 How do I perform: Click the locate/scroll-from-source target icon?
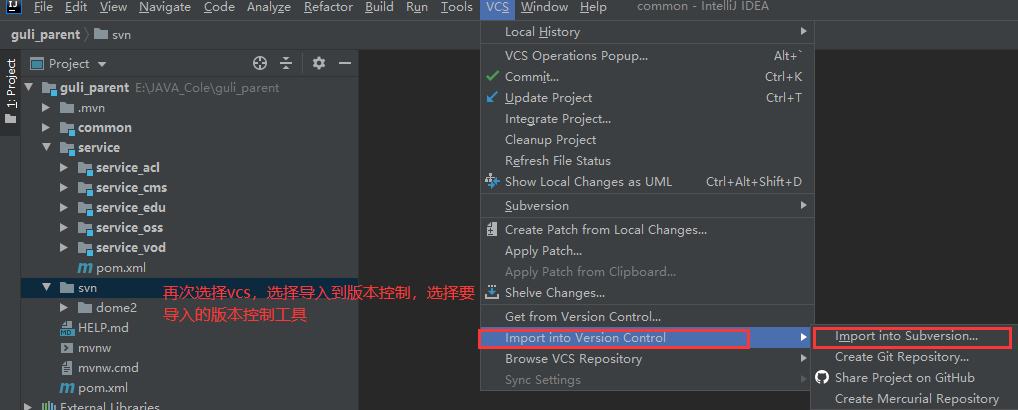[260, 63]
